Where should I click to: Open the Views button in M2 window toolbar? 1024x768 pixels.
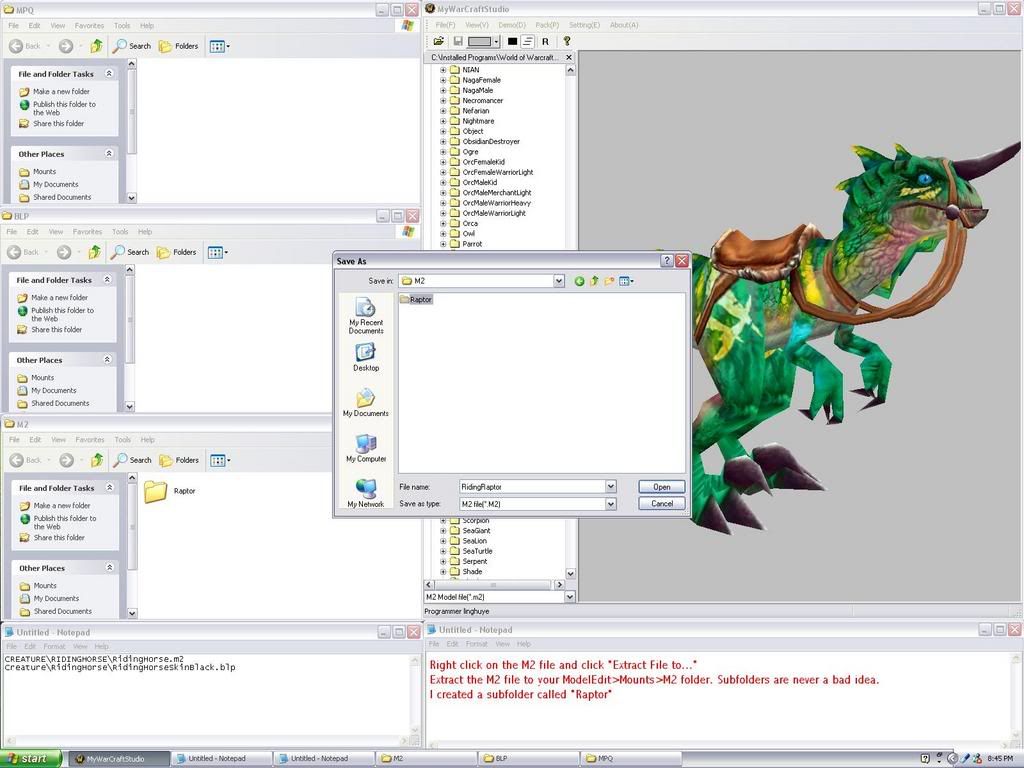click(x=220, y=460)
